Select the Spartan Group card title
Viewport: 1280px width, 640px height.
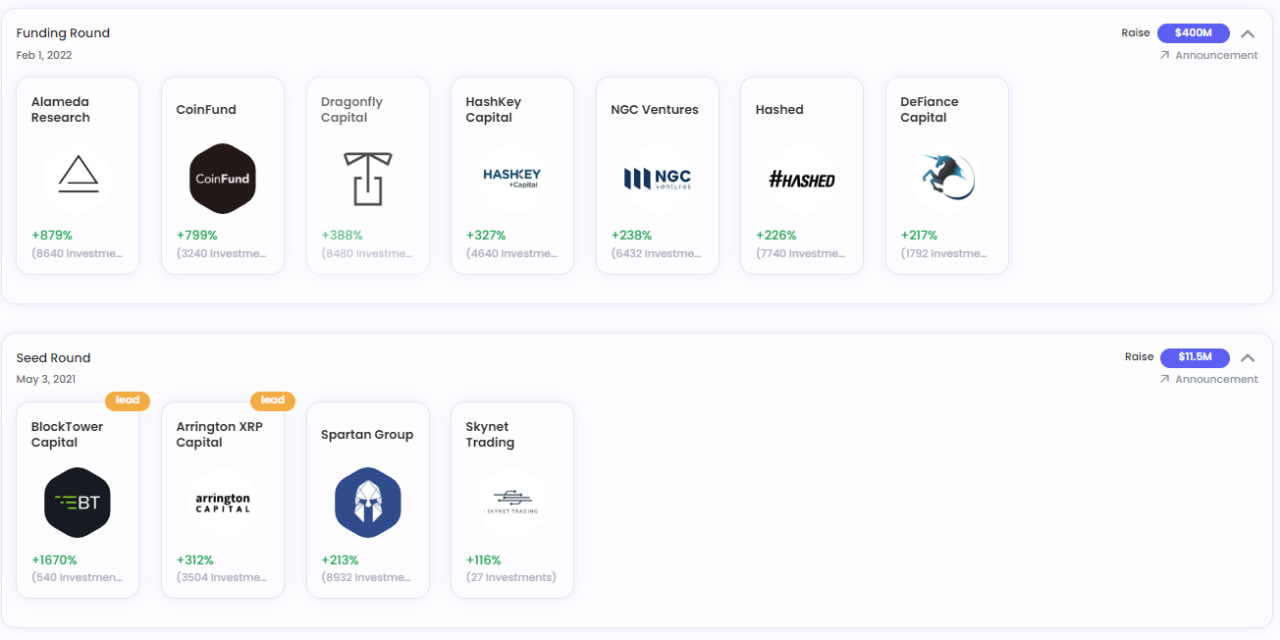[x=367, y=435]
